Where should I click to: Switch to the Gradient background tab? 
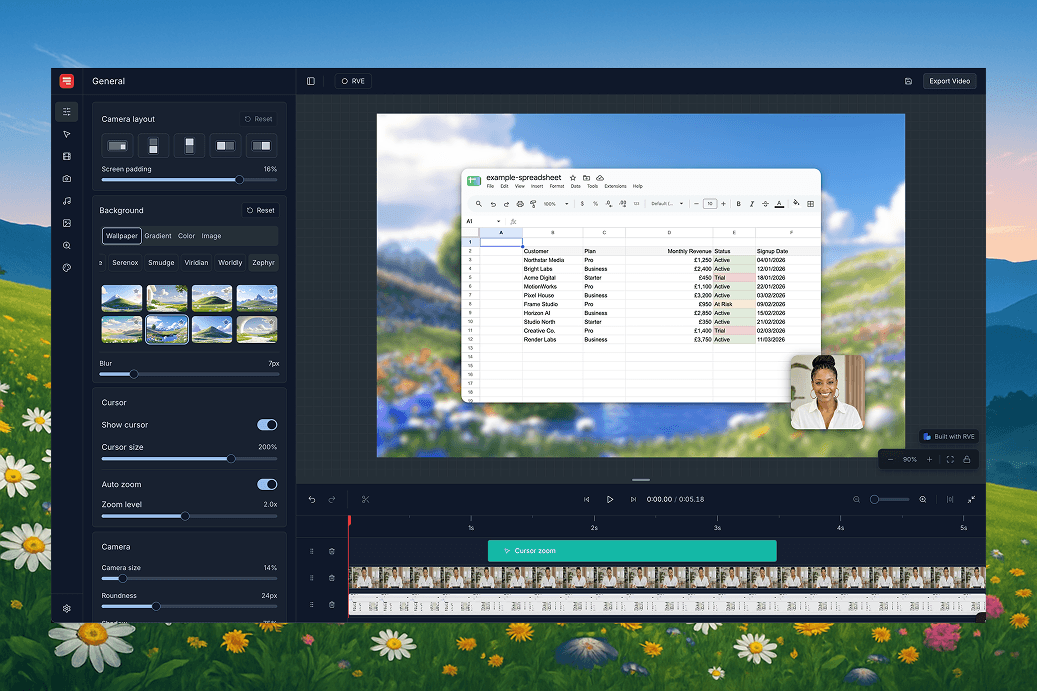[x=158, y=236]
